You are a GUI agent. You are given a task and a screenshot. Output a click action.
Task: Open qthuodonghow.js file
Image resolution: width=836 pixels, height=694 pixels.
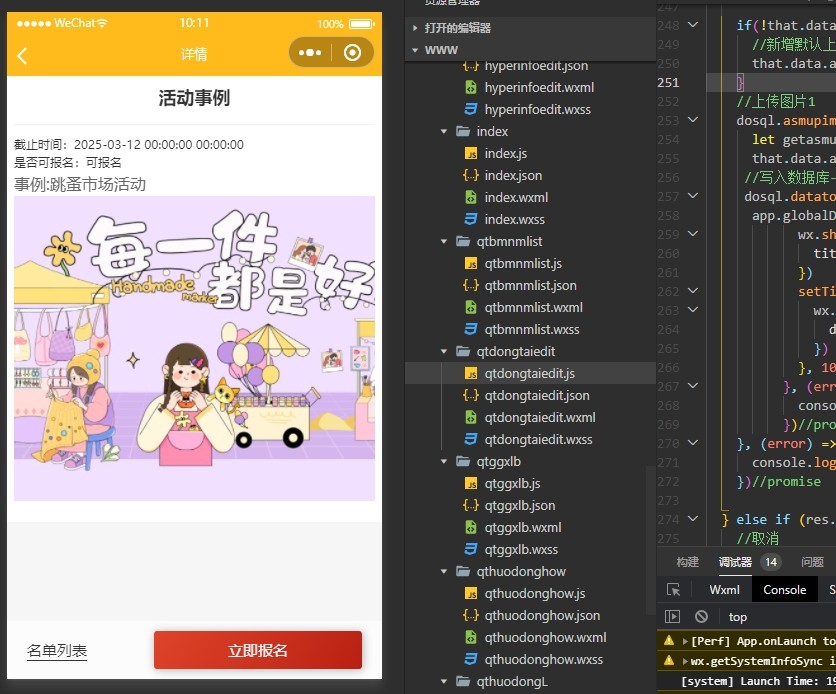pos(535,593)
